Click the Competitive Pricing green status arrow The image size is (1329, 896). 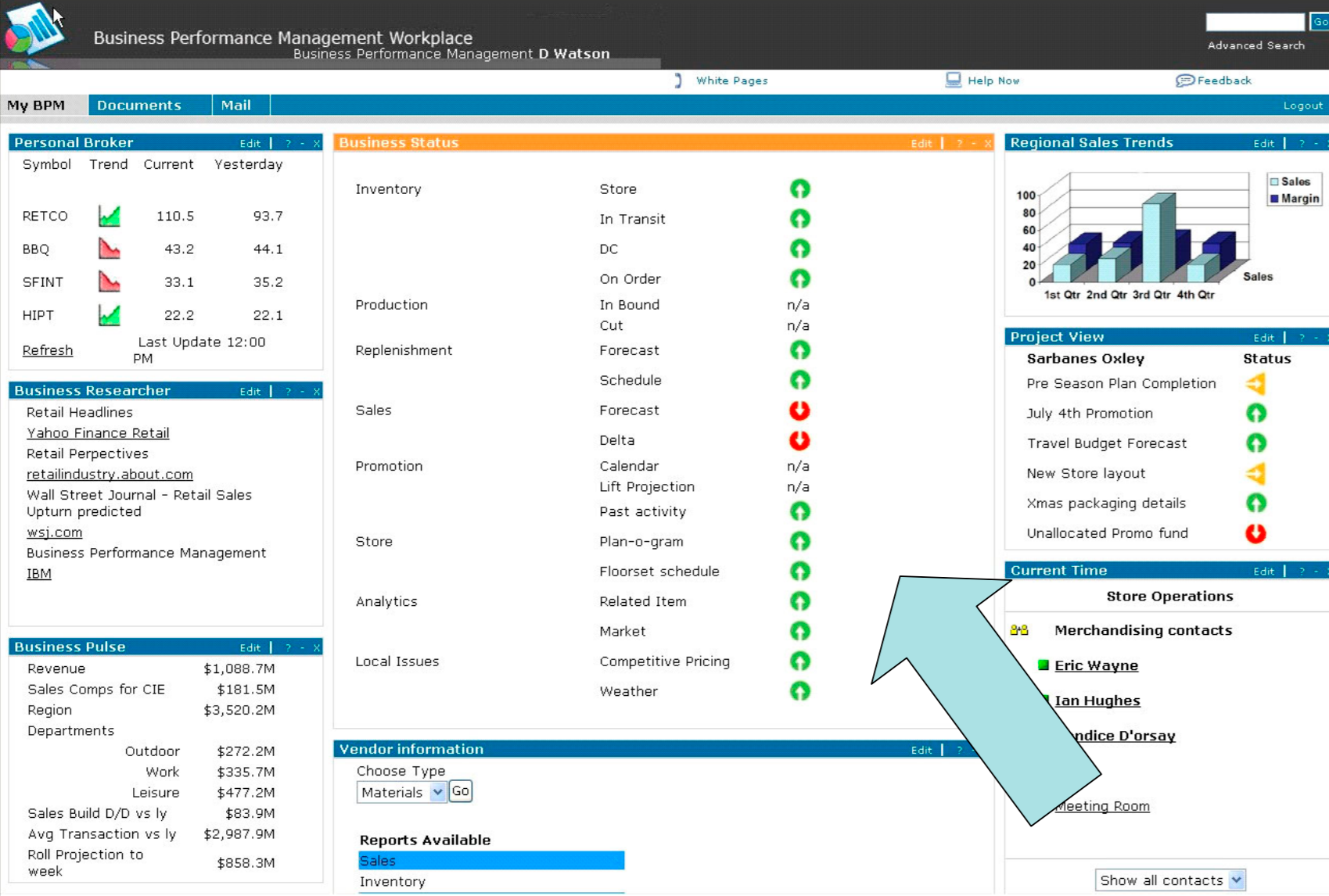(x=799, y=661)
